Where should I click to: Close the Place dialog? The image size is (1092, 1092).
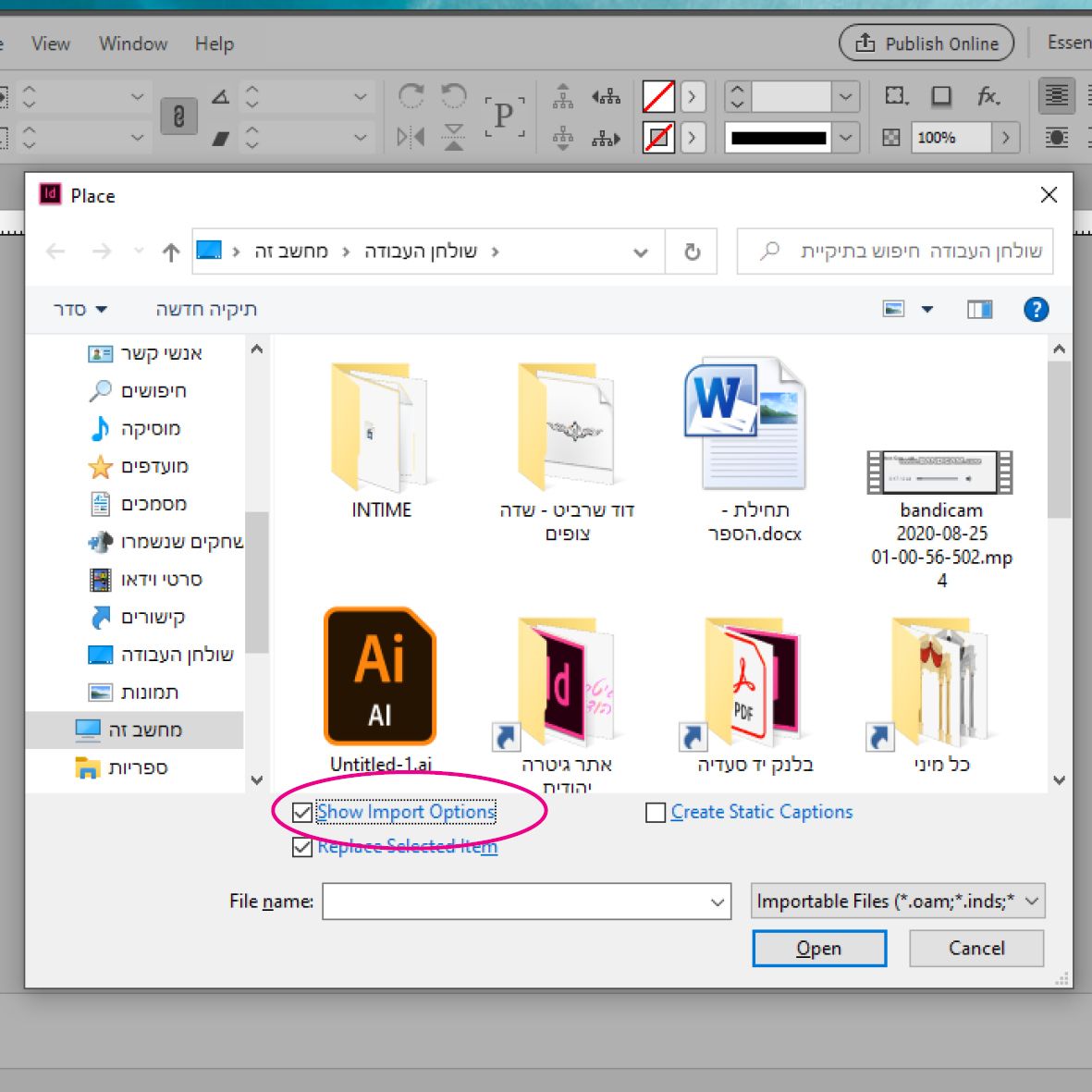1049,195
